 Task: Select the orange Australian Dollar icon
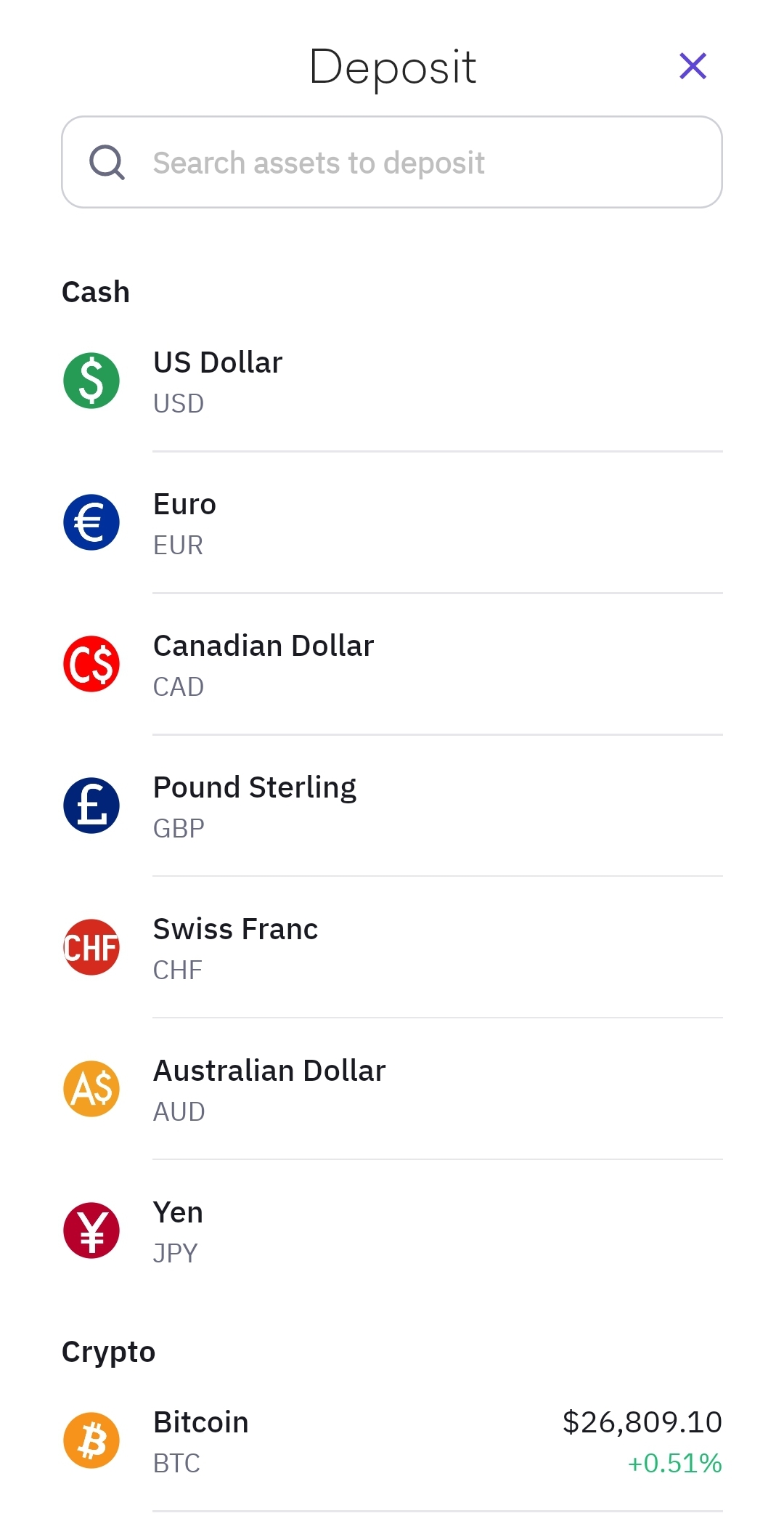point(91,1089)
